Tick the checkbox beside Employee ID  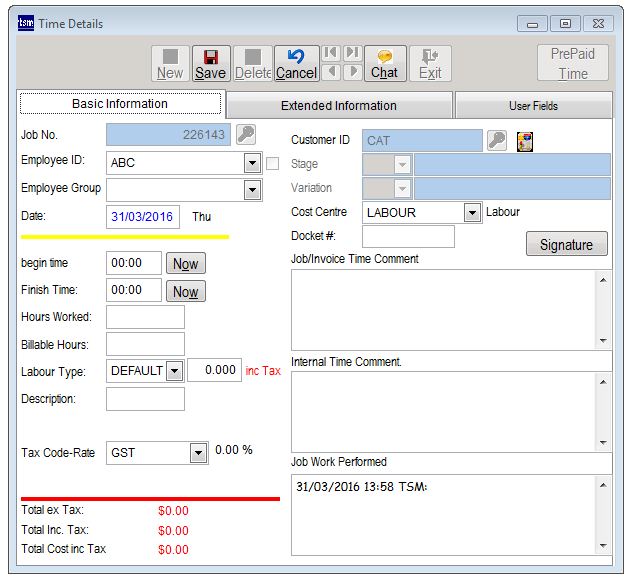pyautogui.click(x=272, y=163)
